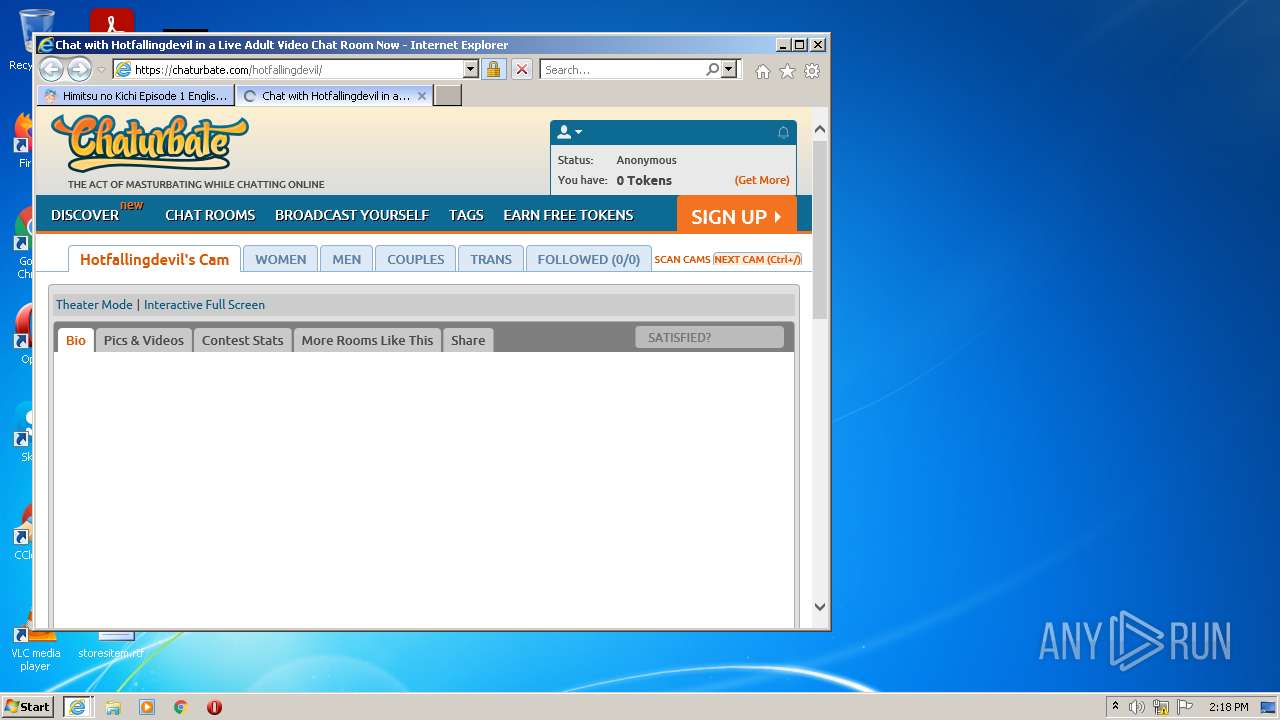
Task: Show hidden tray icons arrow
Action: tap(1115, 707)
